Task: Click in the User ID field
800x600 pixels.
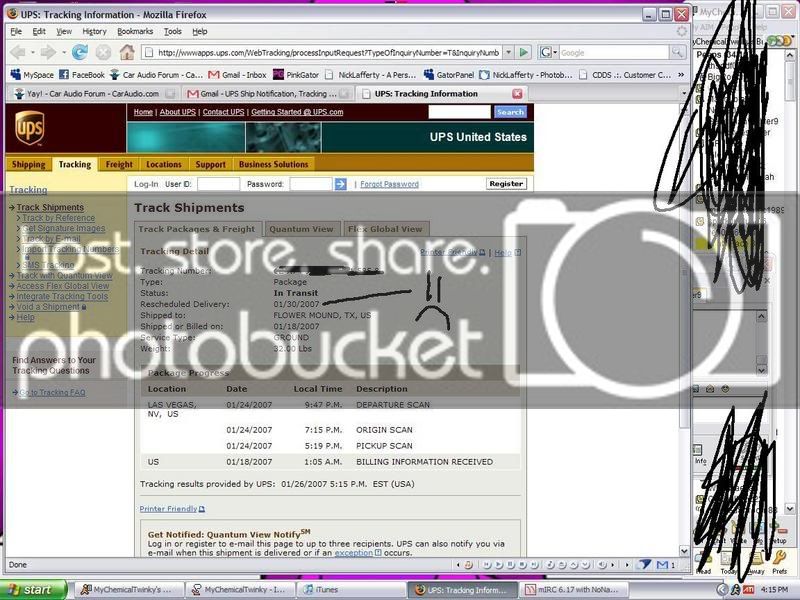Action: point(218,184)
